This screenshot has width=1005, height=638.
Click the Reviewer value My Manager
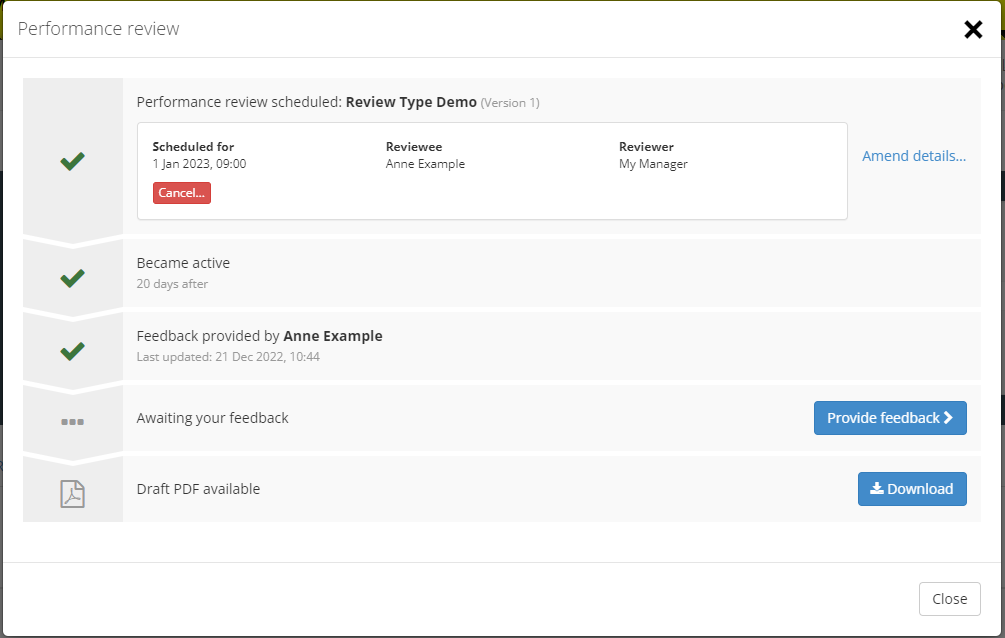click(653, 164)
